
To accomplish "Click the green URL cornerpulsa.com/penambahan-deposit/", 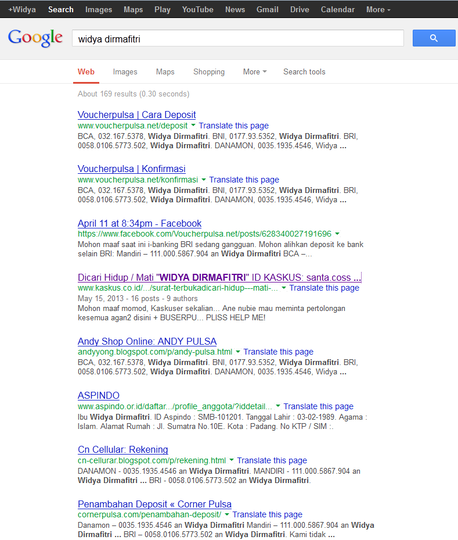I will [x=149, y=515].
